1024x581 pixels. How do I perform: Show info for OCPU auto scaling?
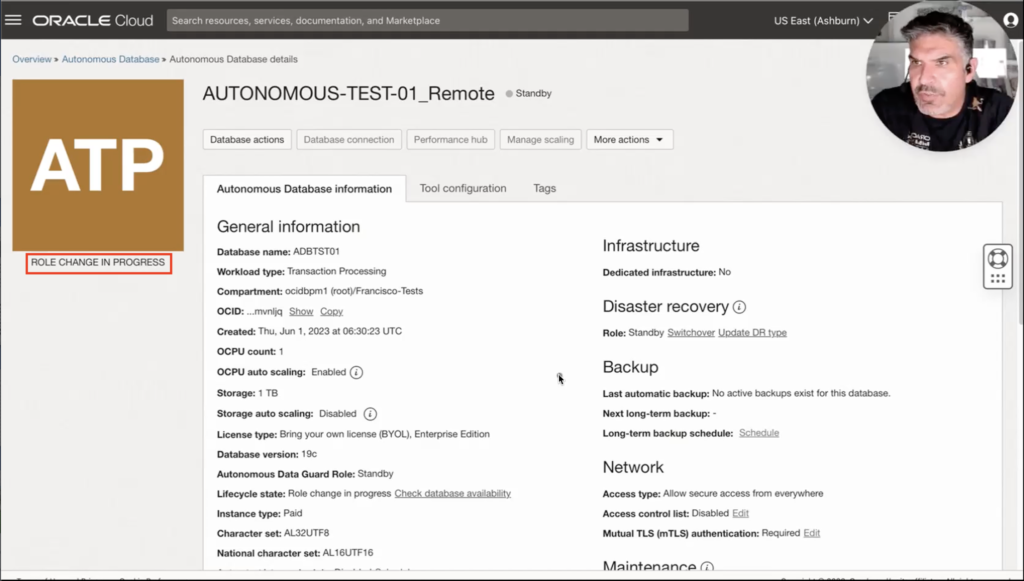(x=356, y=372)
